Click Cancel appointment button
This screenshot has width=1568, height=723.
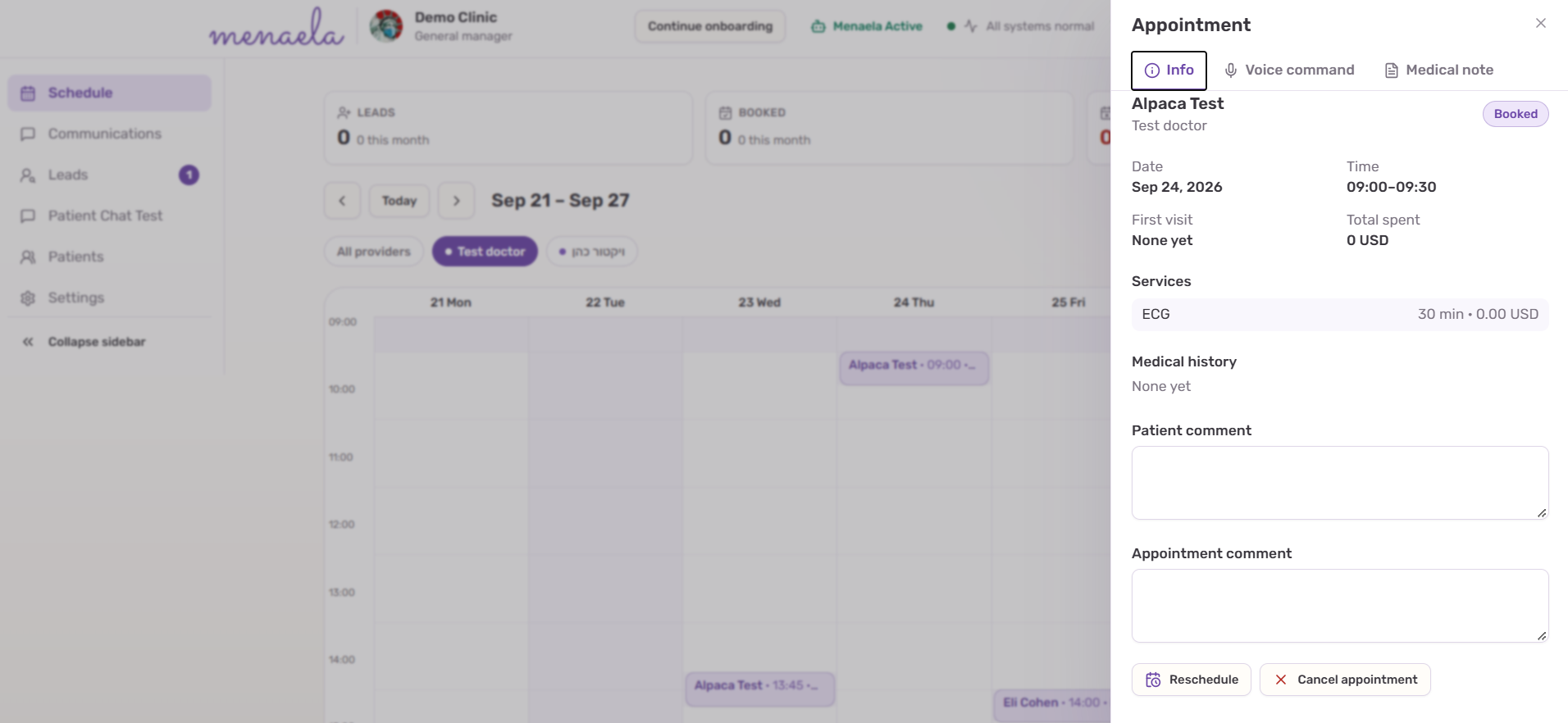[1345, 680]
